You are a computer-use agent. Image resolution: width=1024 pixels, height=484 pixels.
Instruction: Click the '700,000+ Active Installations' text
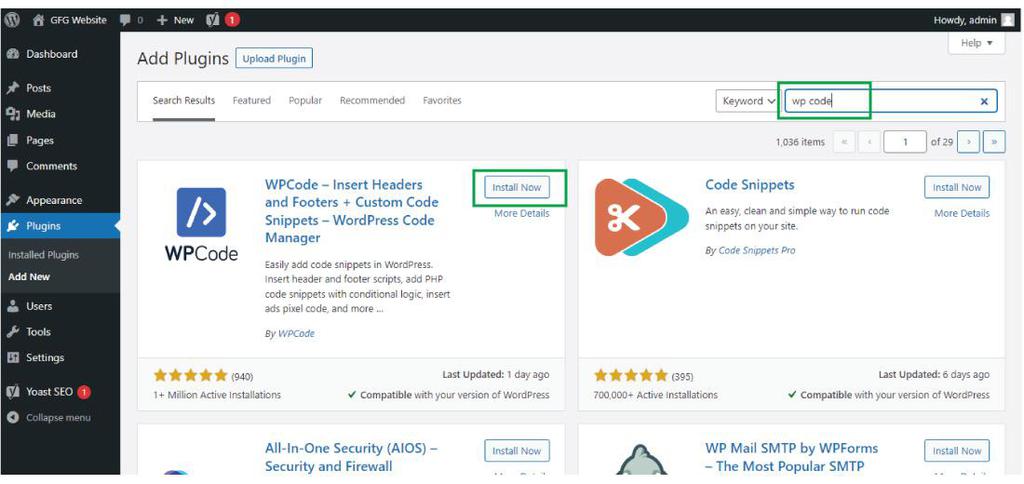[656, 395]
